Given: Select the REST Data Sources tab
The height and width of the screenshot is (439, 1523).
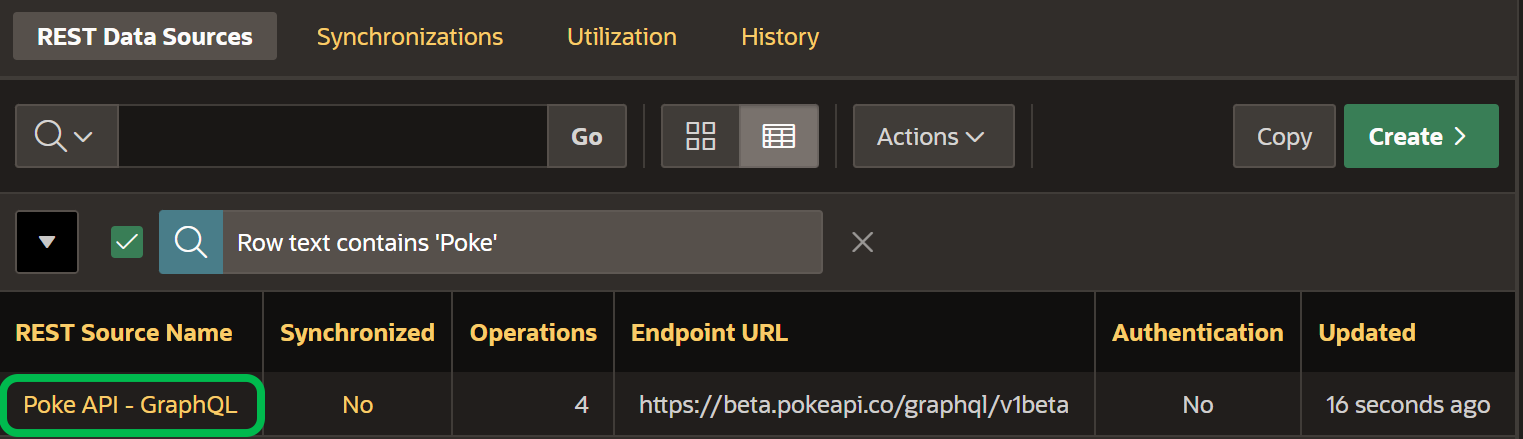Looking at the screenshot, I should pyautogui.click(x=145, y=37).
